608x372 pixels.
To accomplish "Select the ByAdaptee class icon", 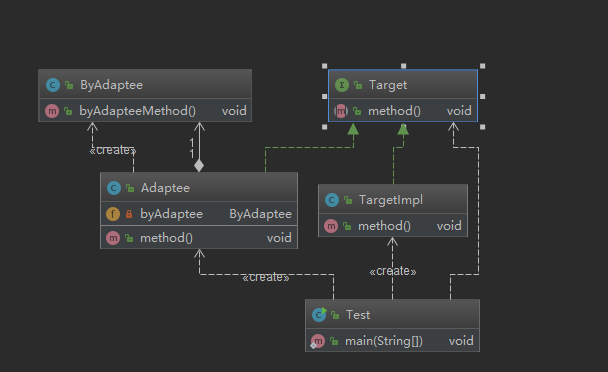I will point(53,85).
